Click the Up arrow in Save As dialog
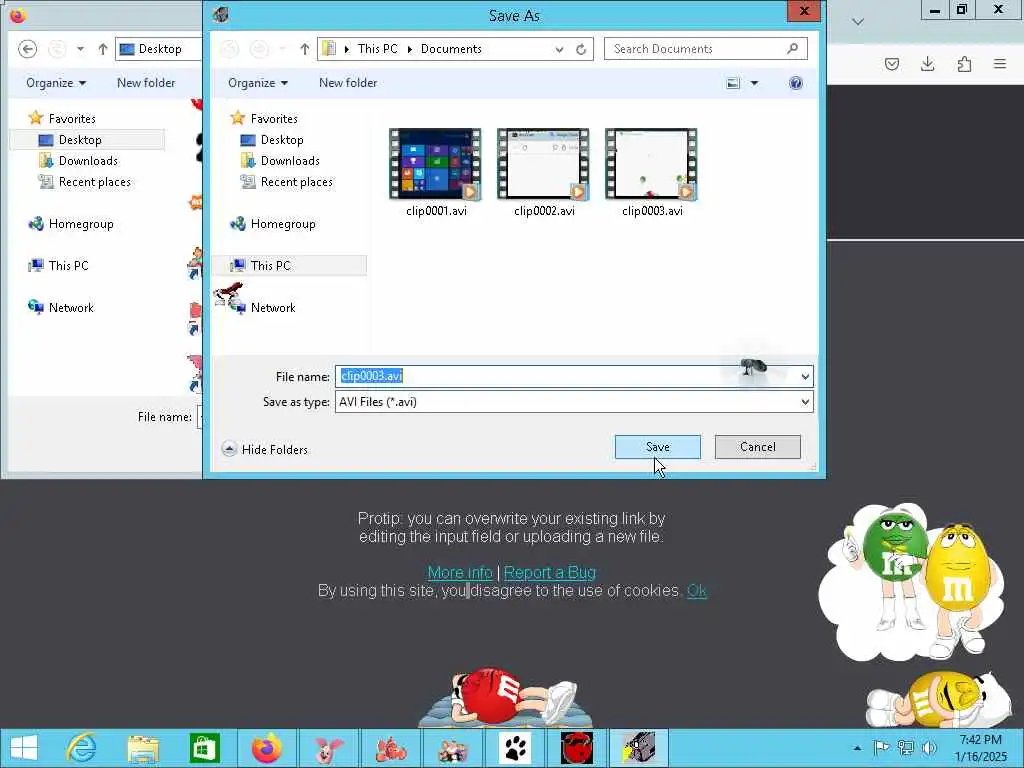1024x768 pixels. pyautogui.click(x=304, y=49)
